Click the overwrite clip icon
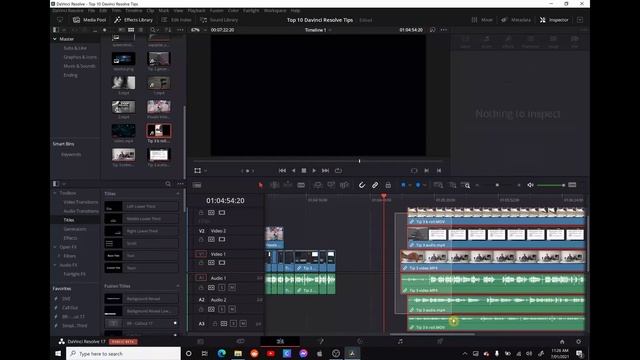 331,185
